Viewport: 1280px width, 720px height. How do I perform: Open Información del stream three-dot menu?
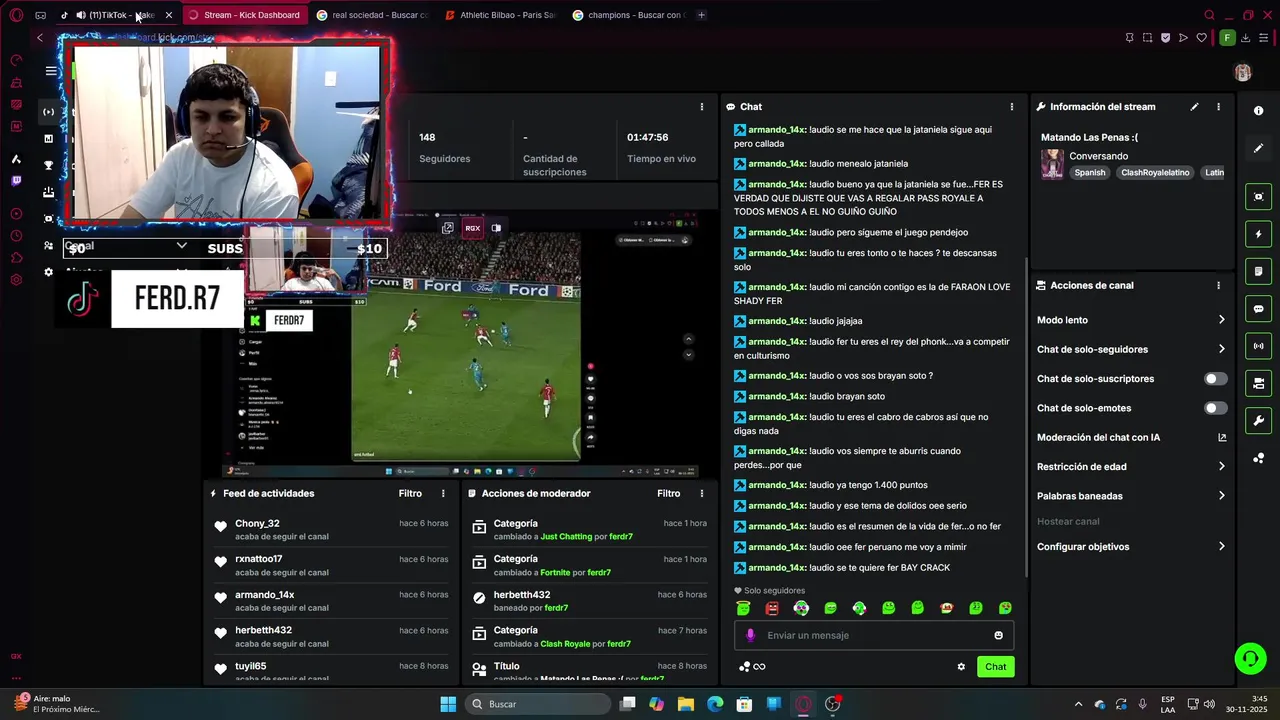[x=1218, y=107]
